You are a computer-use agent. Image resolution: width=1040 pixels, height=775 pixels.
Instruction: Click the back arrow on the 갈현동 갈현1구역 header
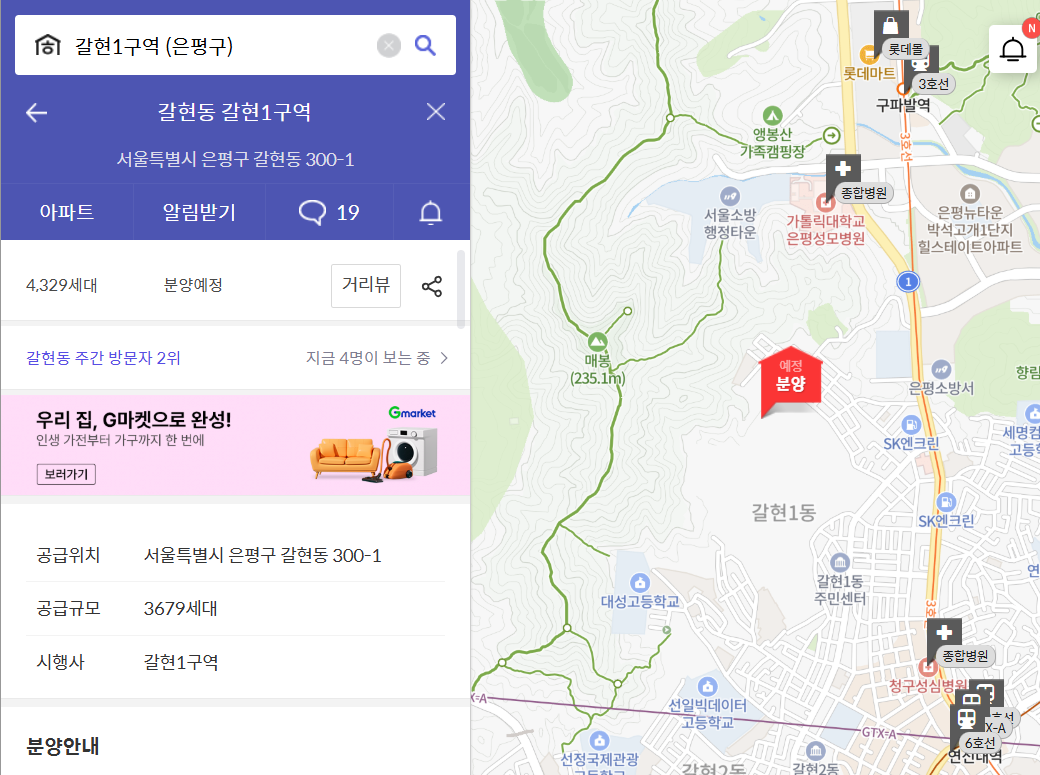(36, 112)
